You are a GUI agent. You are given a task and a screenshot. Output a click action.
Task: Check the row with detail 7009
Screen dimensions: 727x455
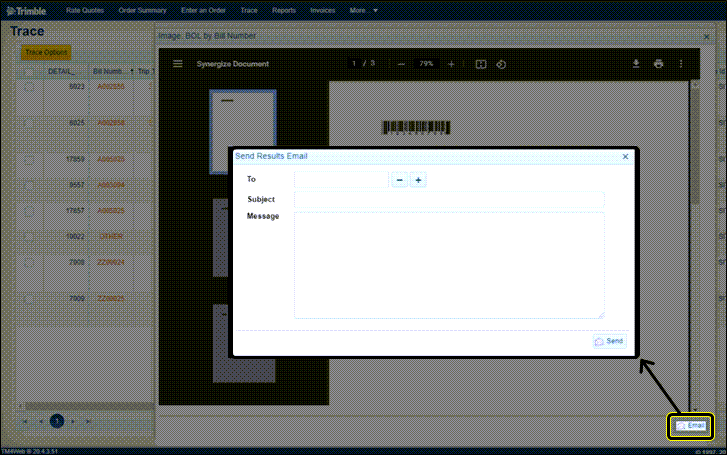point(29,299)
